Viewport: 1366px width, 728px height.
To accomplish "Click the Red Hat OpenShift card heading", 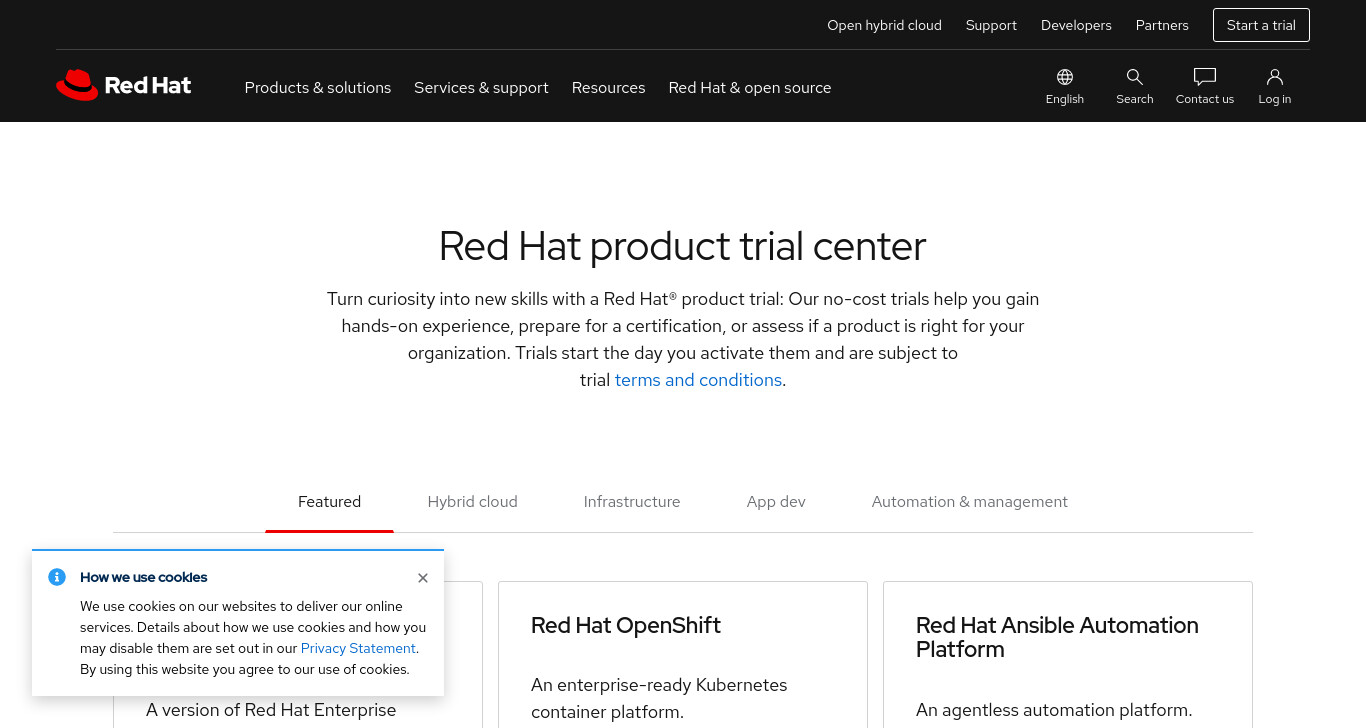I will click(x=626, y=626).
